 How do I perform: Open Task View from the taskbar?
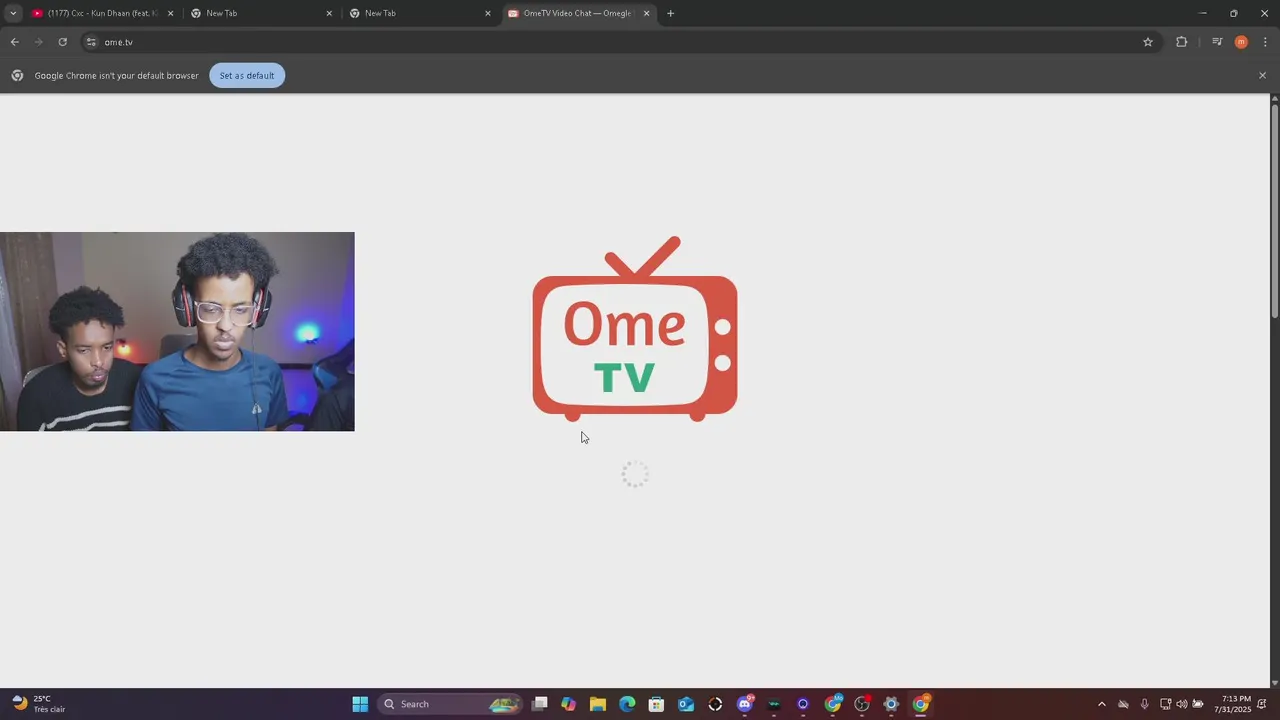click(x=540, y=704)
